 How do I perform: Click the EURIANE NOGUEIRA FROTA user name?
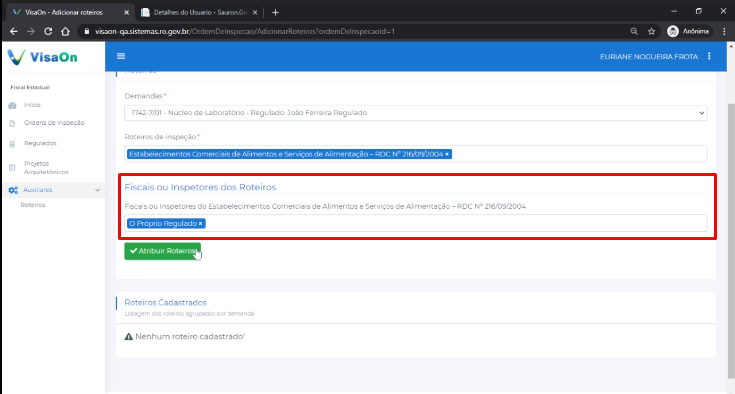[649, 57]
